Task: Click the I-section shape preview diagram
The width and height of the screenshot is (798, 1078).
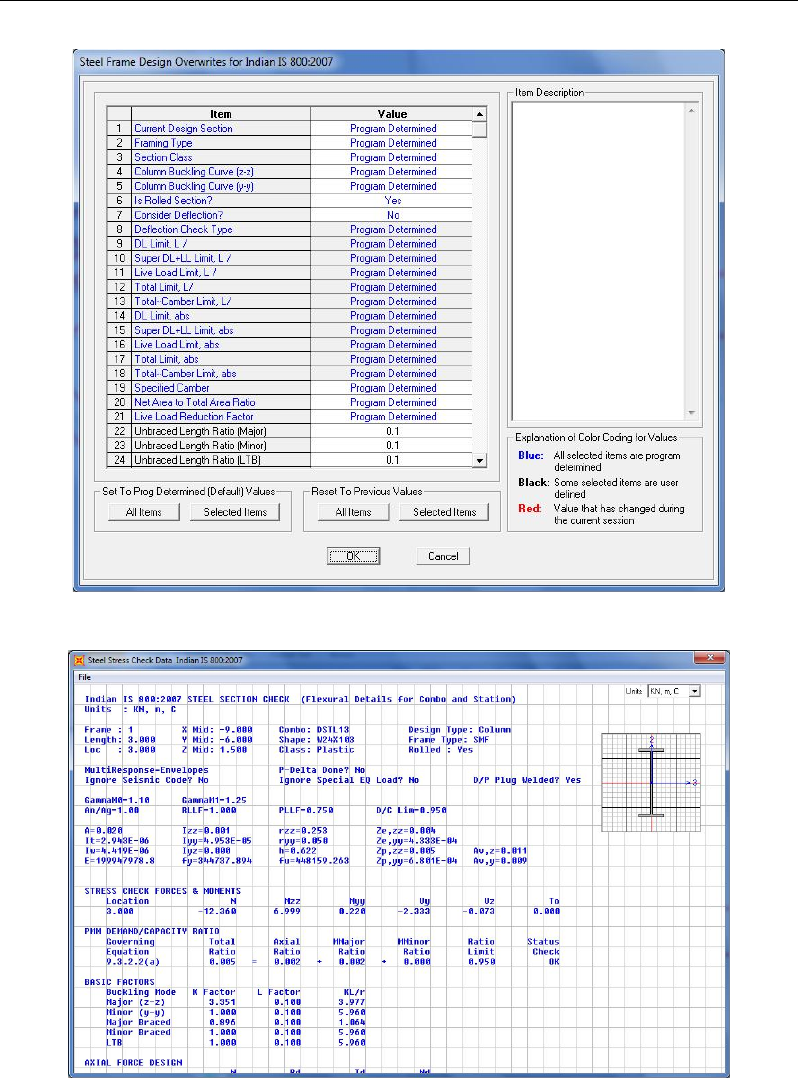Action: (x=651, y=782)
